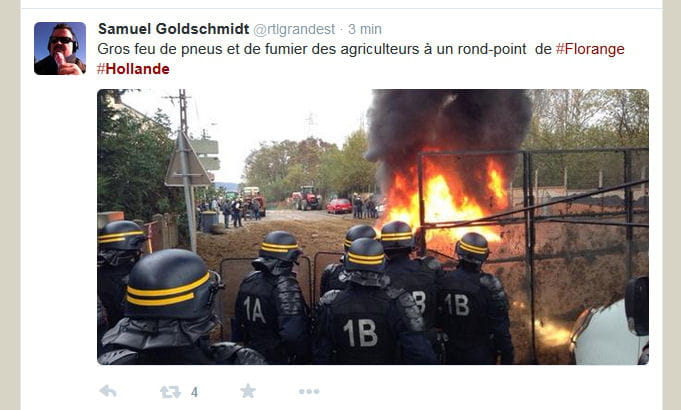Favorite the tweet with the star icon
This screenshot has width=681, height=410.
click(x=248, y=391)
